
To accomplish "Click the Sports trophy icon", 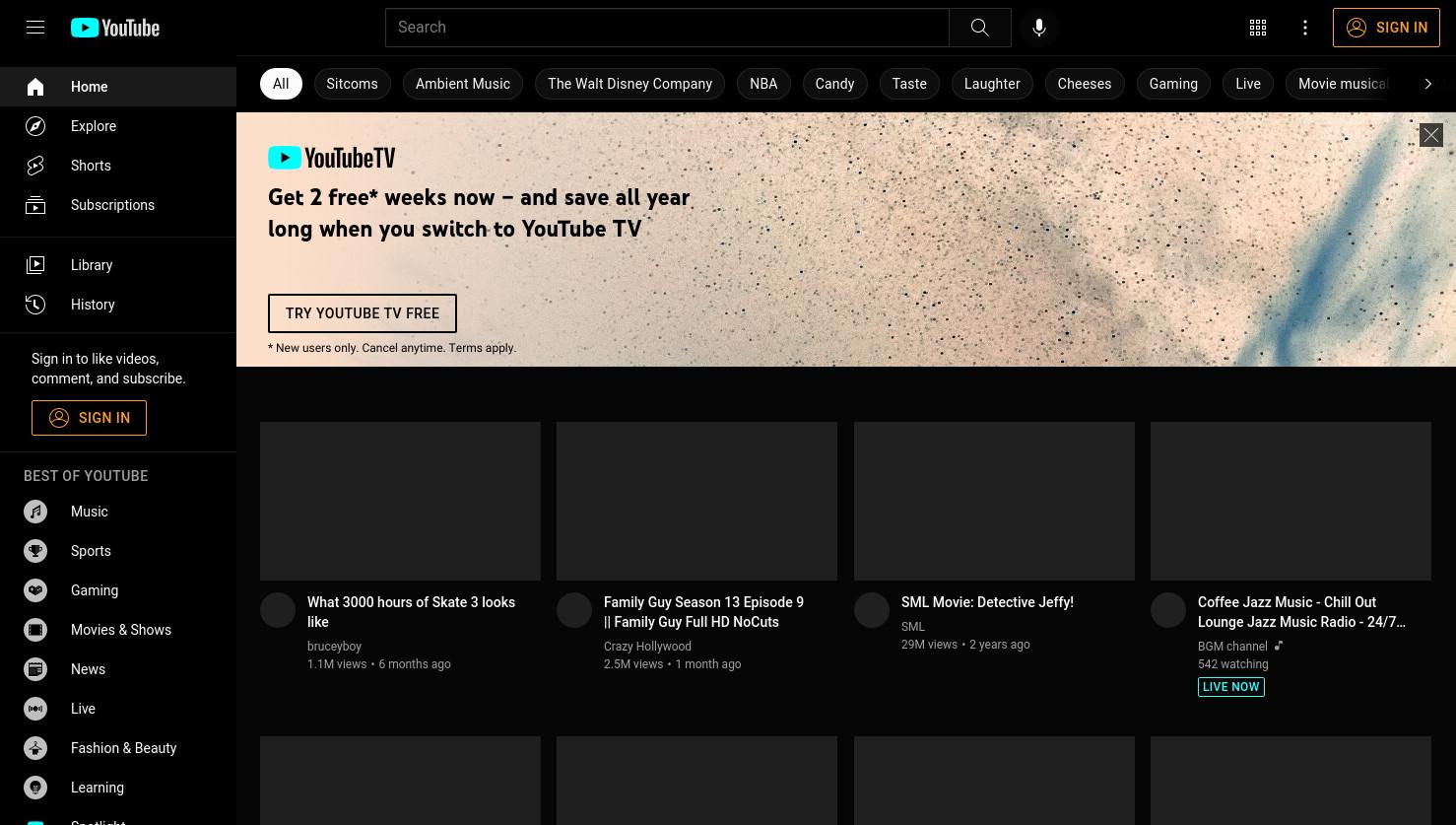I will 35,551.
